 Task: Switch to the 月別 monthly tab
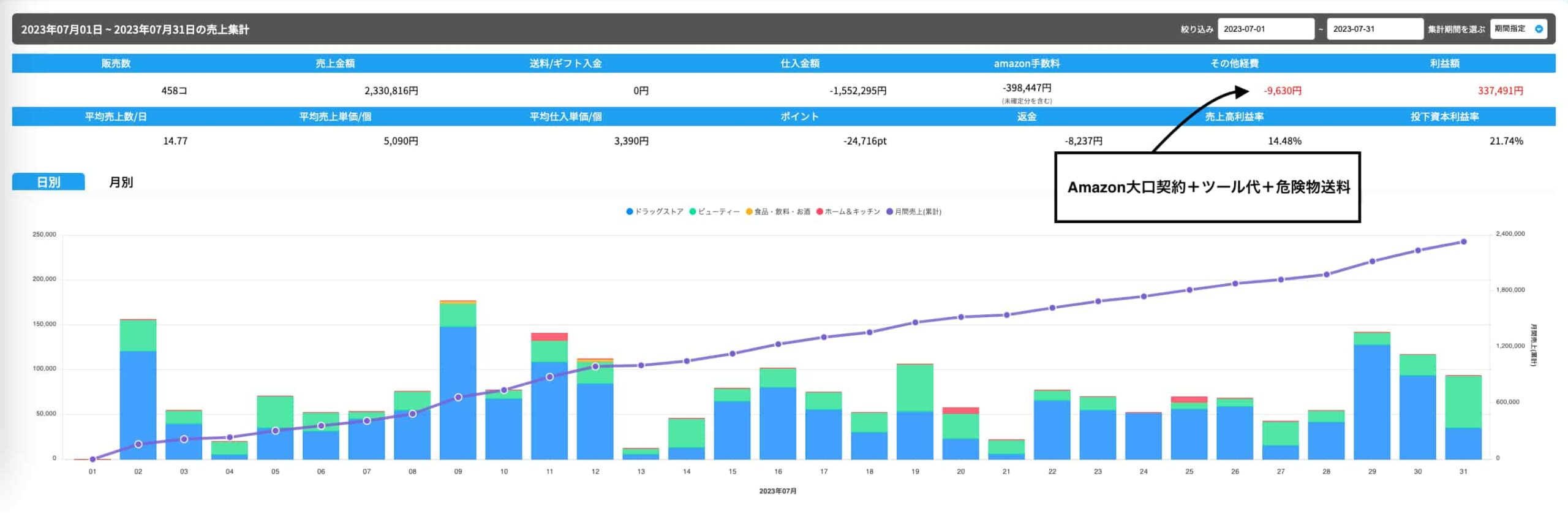(121, 182)
